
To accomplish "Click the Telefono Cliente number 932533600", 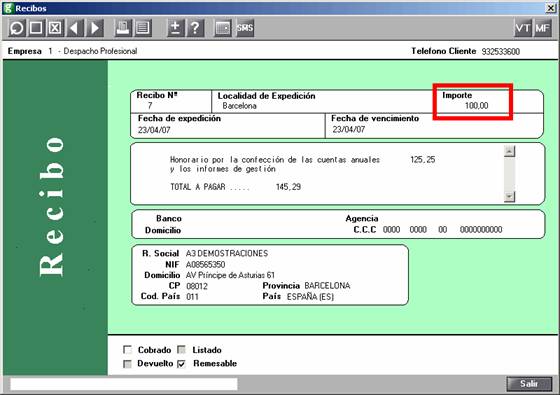I will point(500,51).
